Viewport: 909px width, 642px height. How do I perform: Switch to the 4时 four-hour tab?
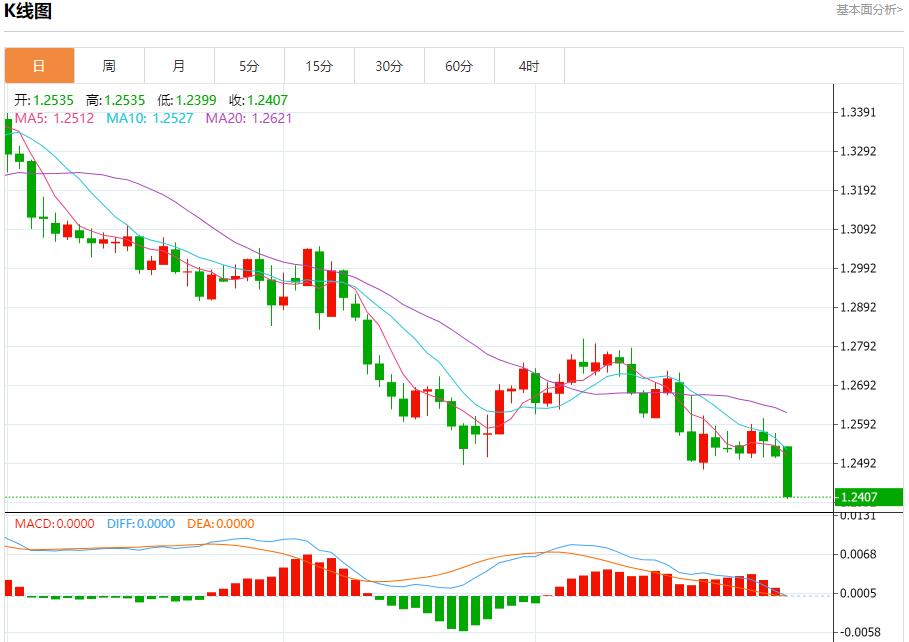tap(529, 66)
